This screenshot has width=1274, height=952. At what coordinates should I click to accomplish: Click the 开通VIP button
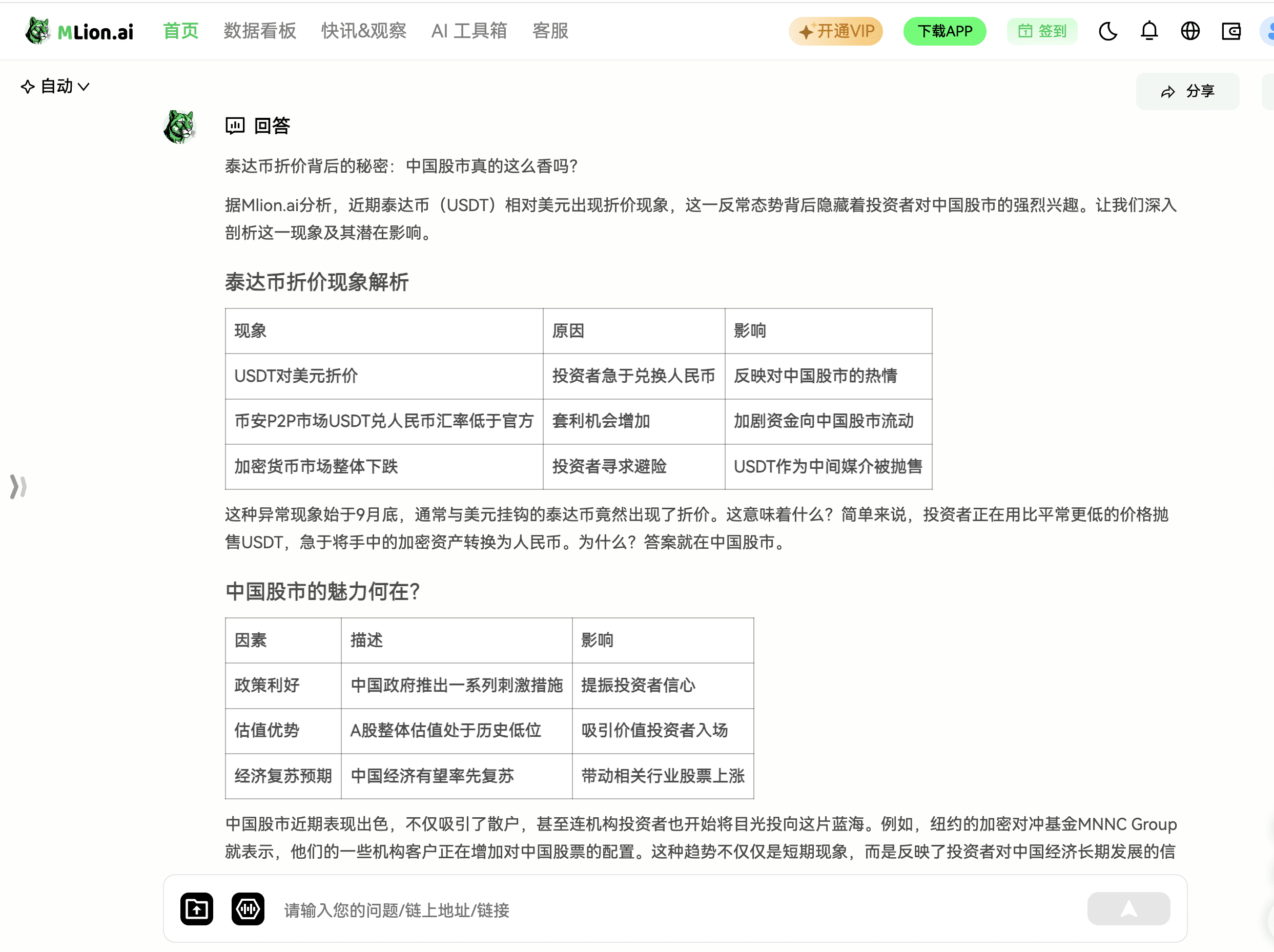click(x=835, y=31)
